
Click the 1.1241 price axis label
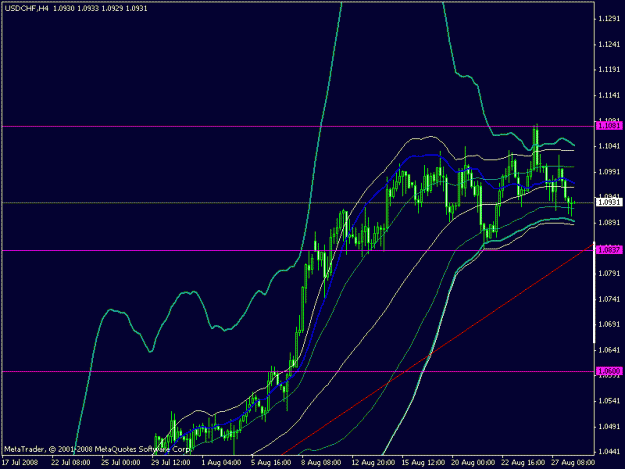(x=609, y=44)
